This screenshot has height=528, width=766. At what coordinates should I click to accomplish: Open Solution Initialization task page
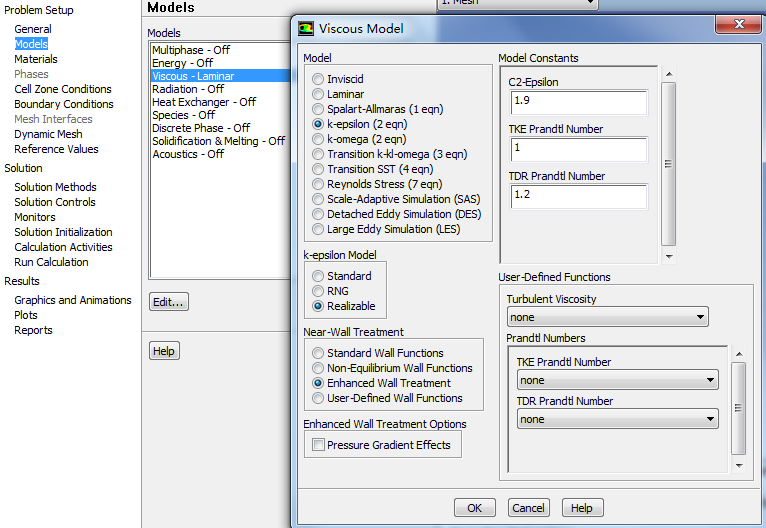[x=63, y=232]
